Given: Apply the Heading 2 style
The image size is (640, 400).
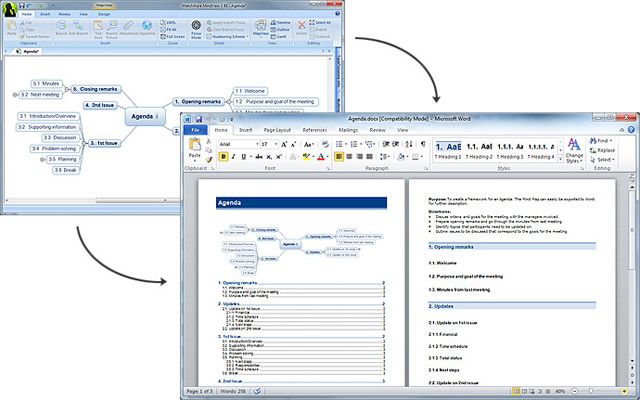Looking at the screenshot, I should [x=479, y=150].
